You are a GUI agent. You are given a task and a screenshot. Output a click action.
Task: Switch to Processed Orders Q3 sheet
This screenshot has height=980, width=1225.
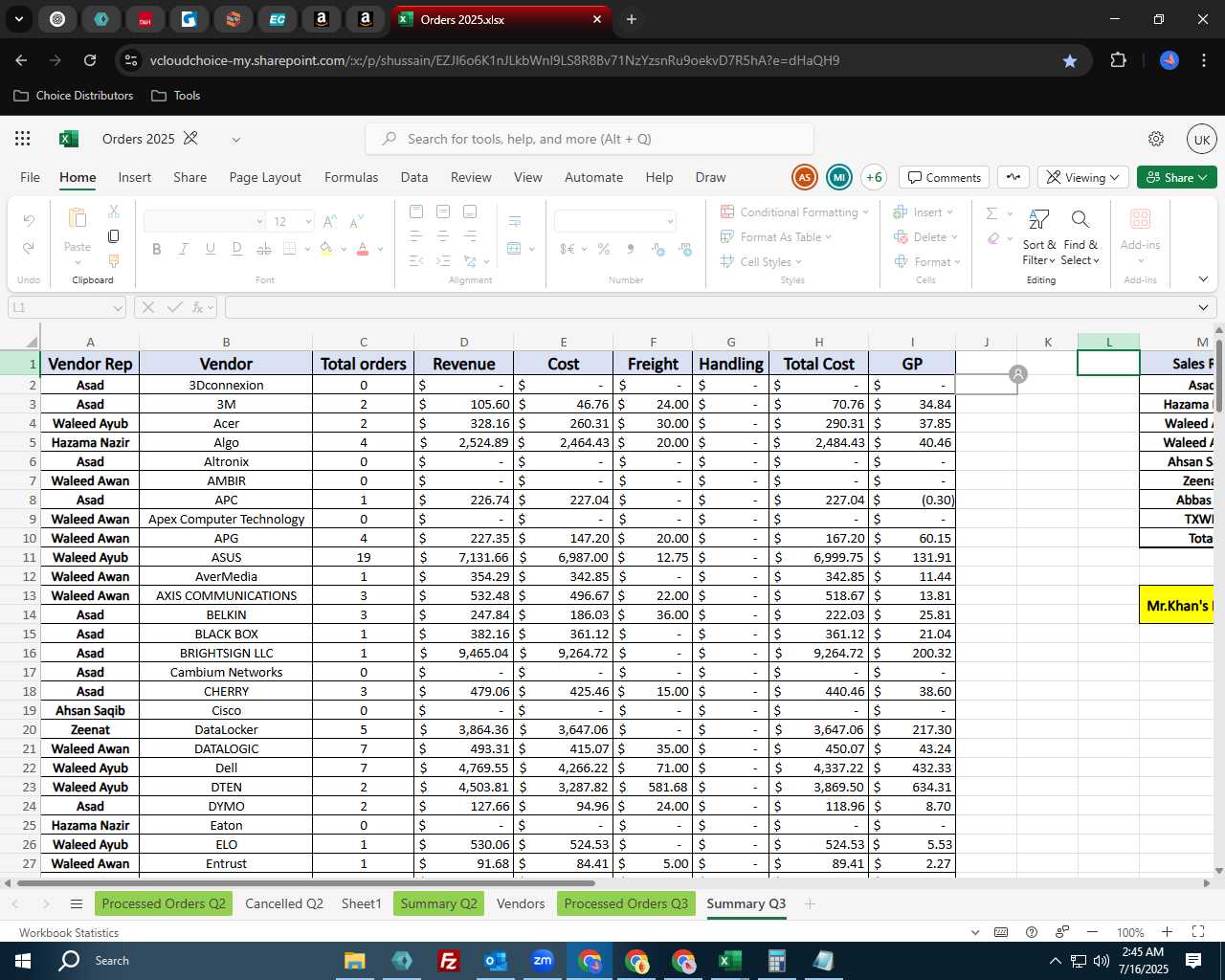(626, 903)
